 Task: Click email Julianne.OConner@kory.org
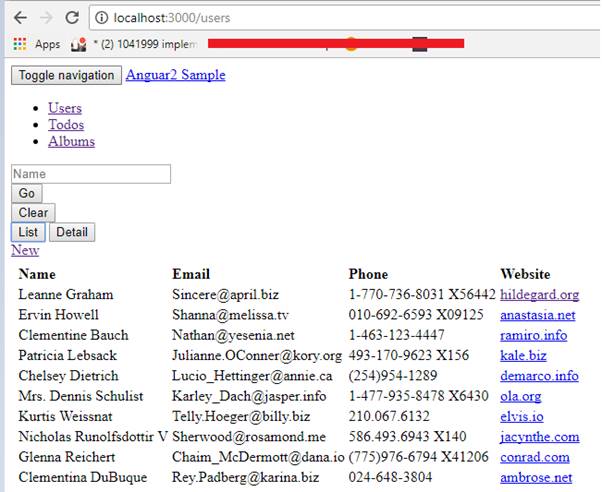point(257,356)
